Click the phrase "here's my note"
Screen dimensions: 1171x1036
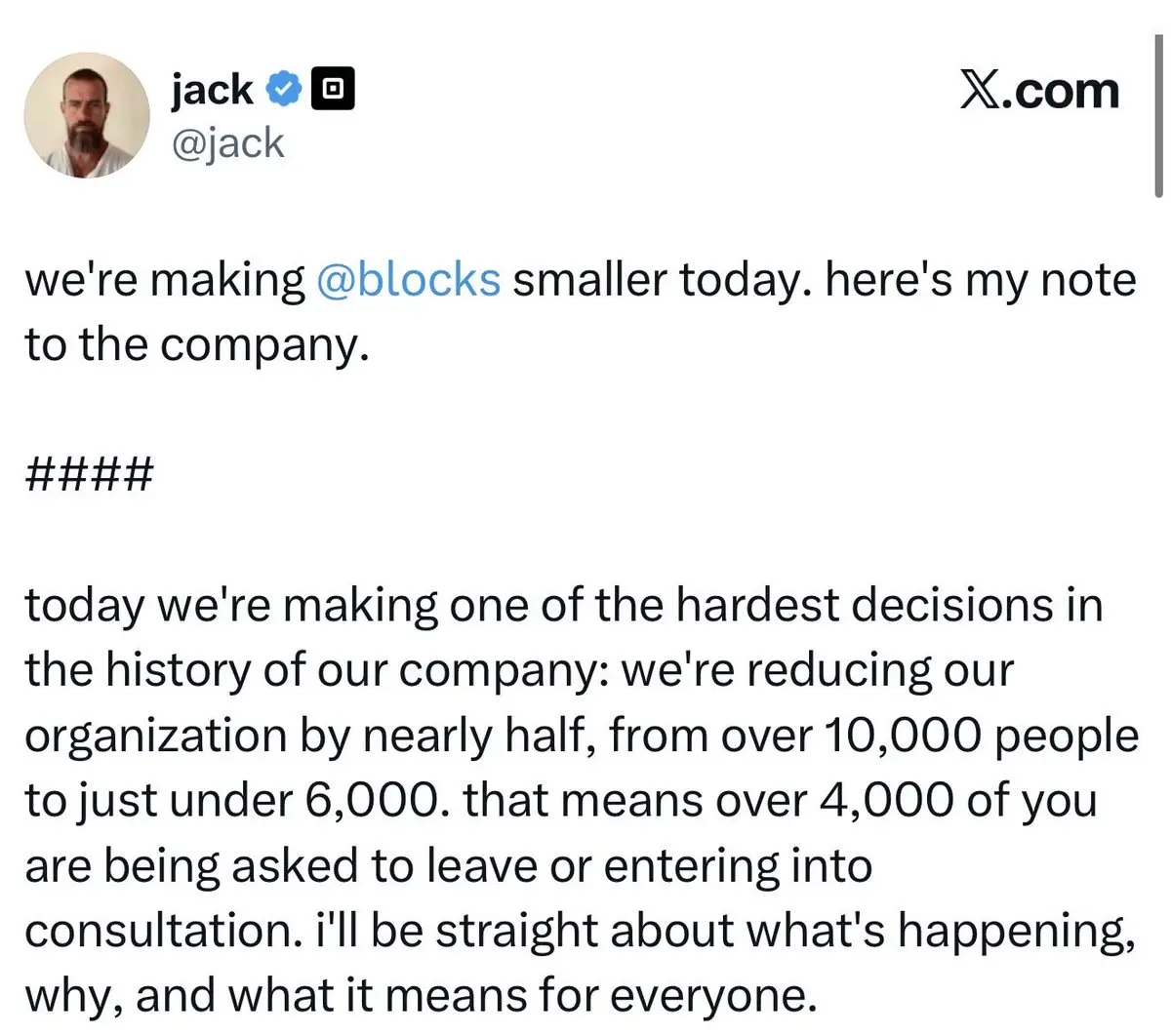click(979, 280)
